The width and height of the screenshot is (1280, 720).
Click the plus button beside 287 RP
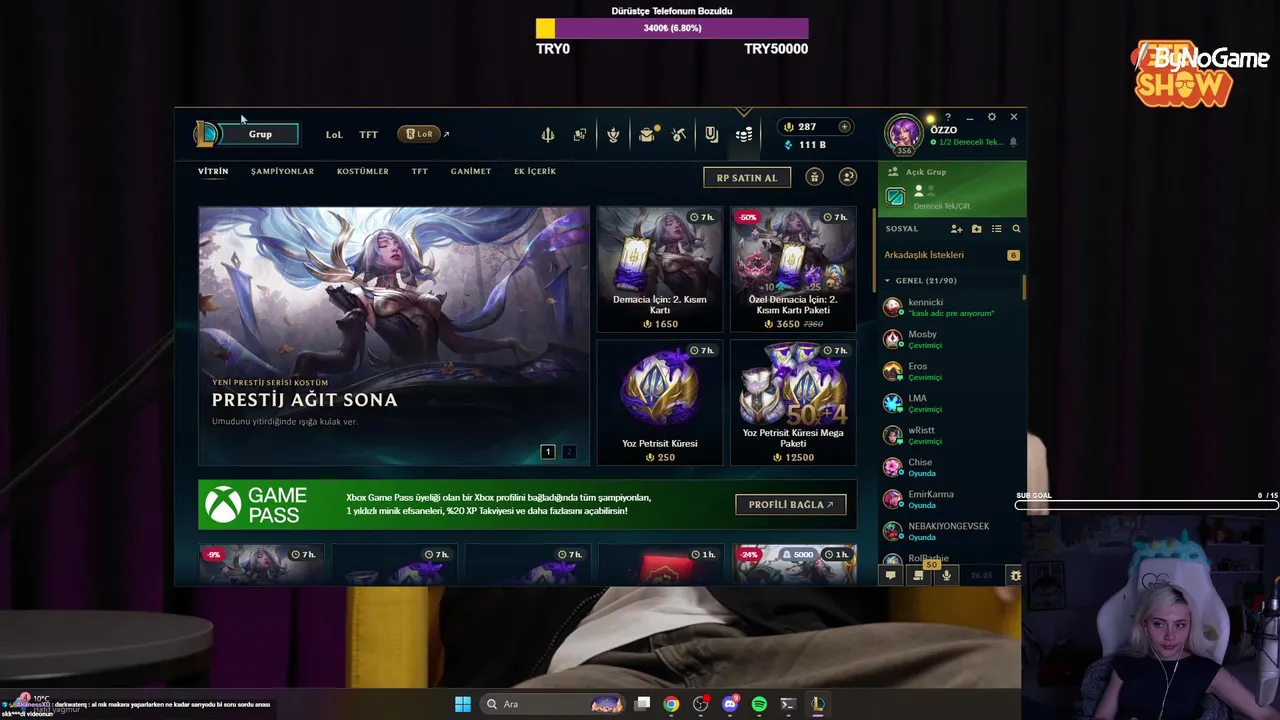pos(844,127)
